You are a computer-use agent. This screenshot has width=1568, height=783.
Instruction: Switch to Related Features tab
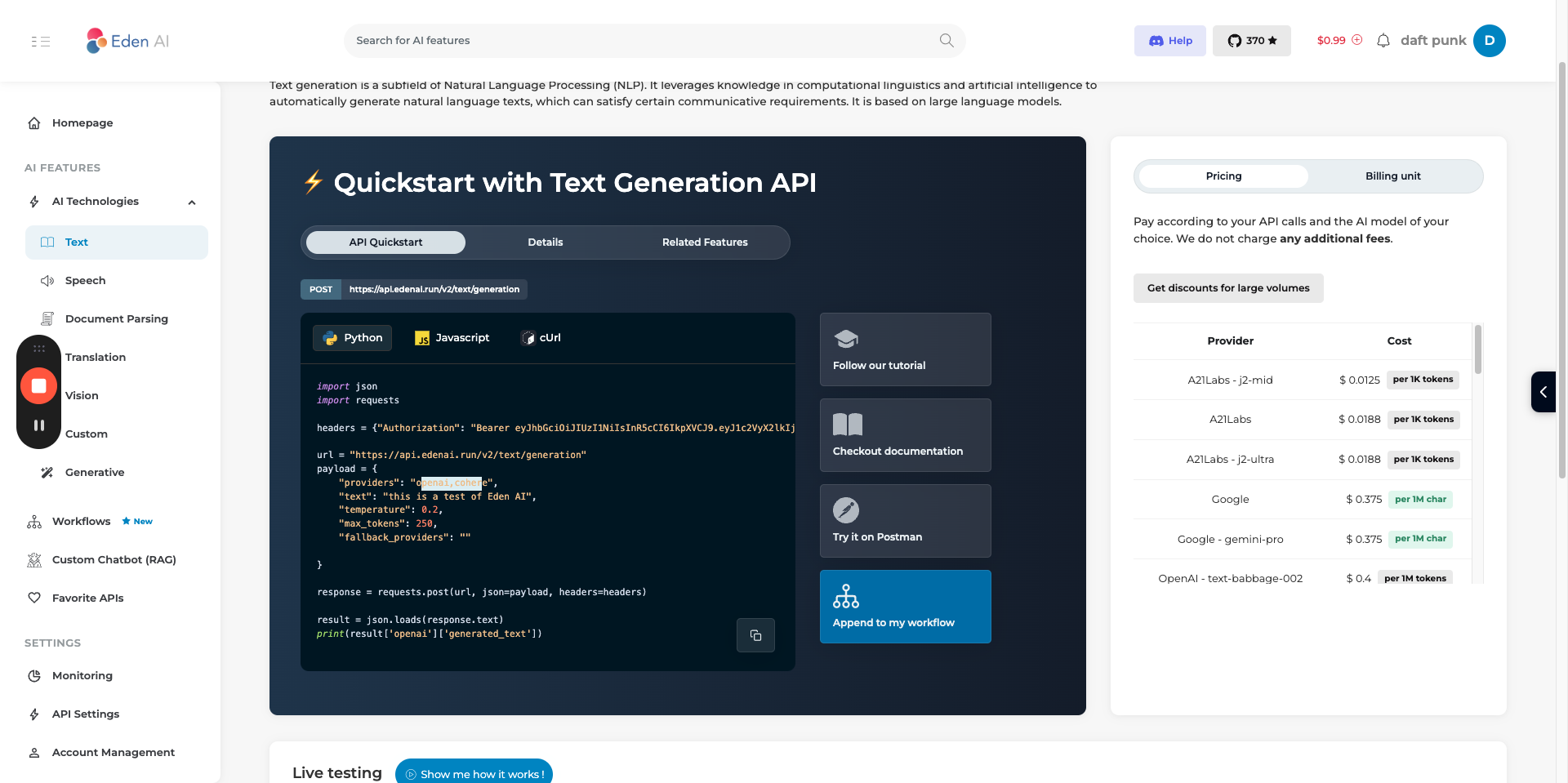(705, 242)
